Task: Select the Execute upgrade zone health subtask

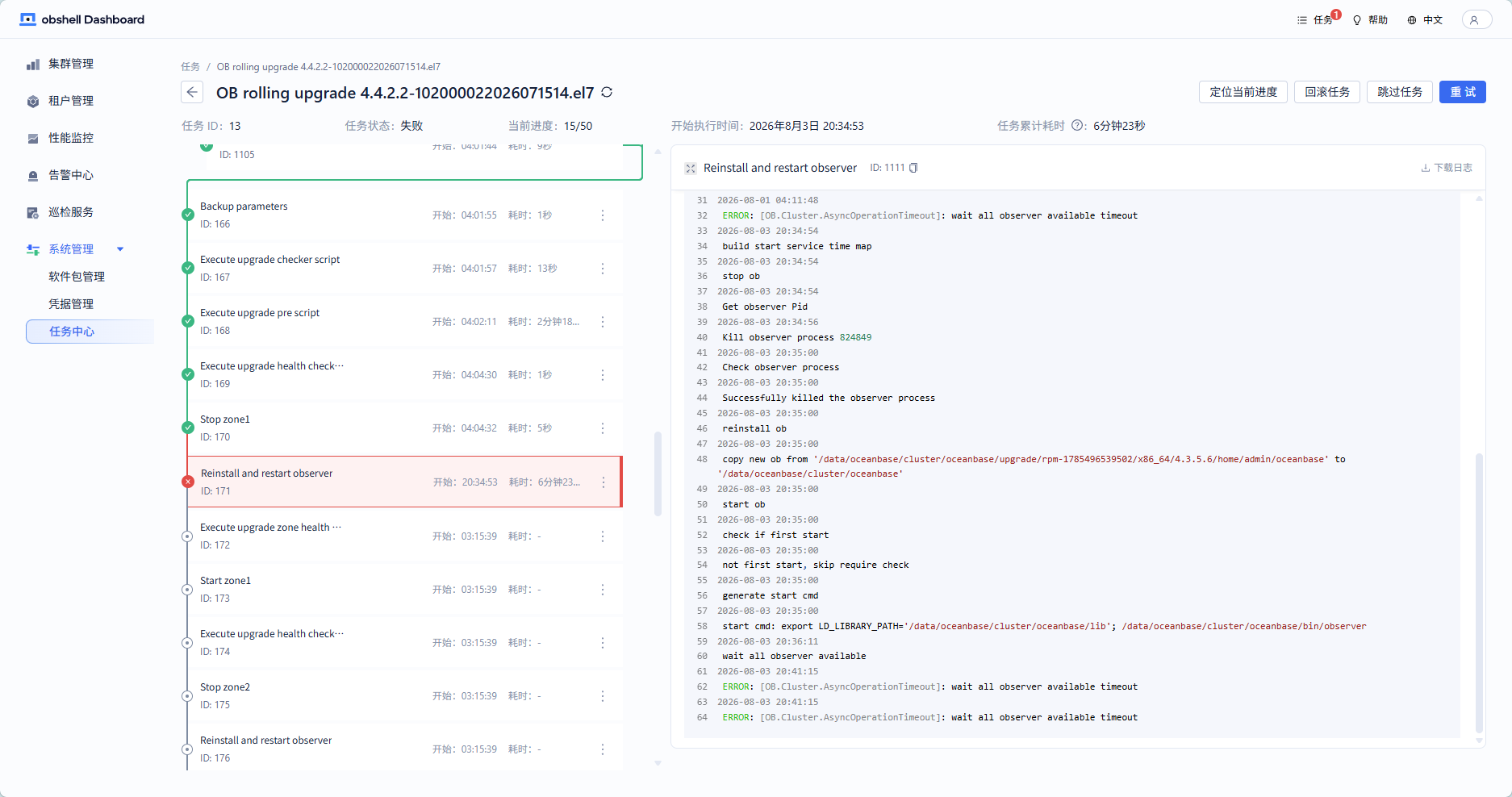Action: (405, 536)
